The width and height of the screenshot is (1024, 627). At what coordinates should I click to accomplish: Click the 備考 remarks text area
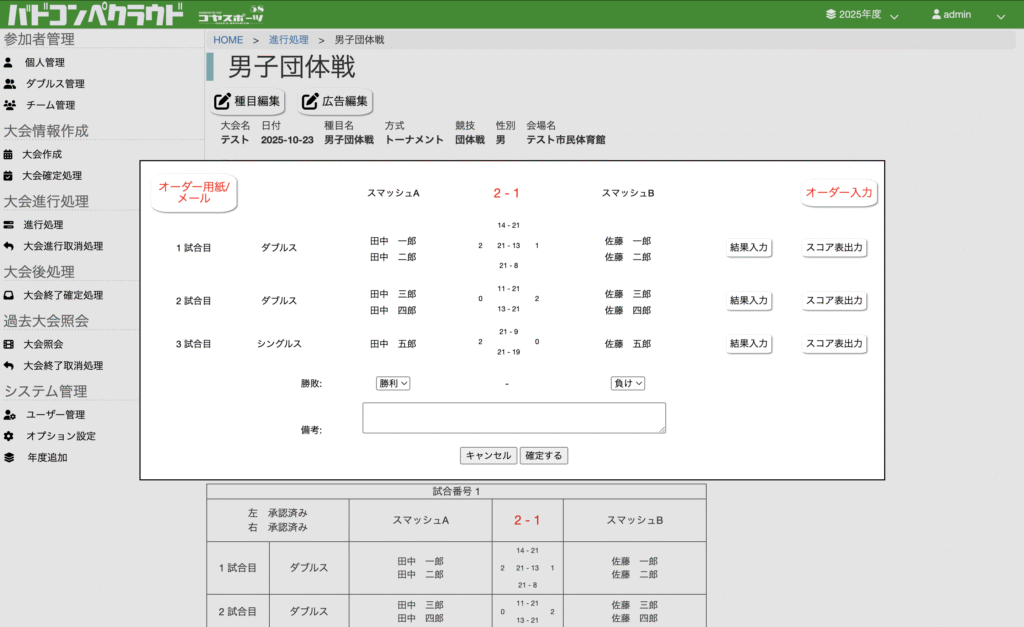click(514, 418)
